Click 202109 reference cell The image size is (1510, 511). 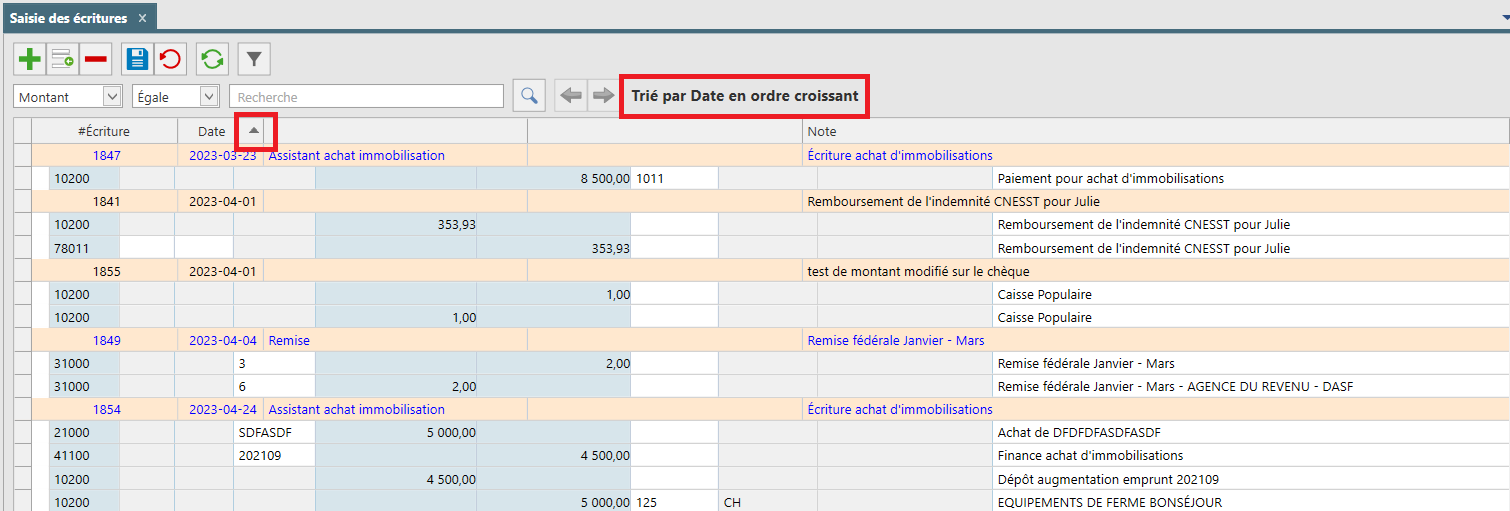pos(274,455)
